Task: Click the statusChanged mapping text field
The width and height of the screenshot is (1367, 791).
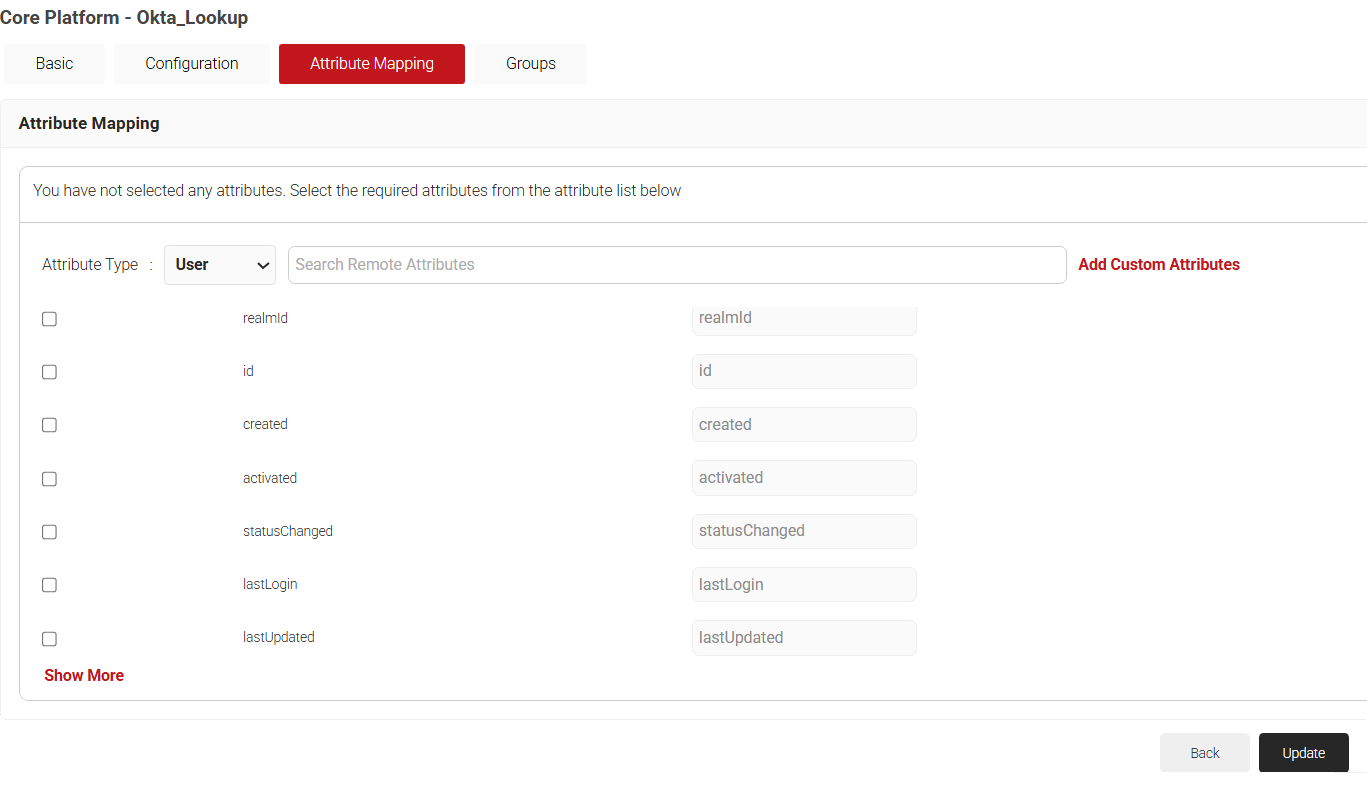Action: tap(804, 531)
